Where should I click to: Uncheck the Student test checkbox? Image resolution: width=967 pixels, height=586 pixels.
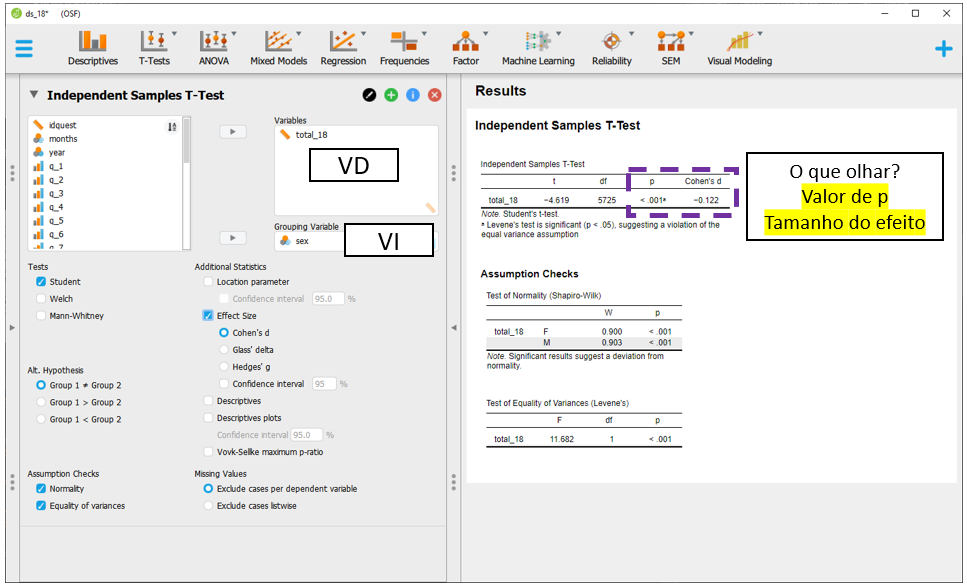point(41,281)
